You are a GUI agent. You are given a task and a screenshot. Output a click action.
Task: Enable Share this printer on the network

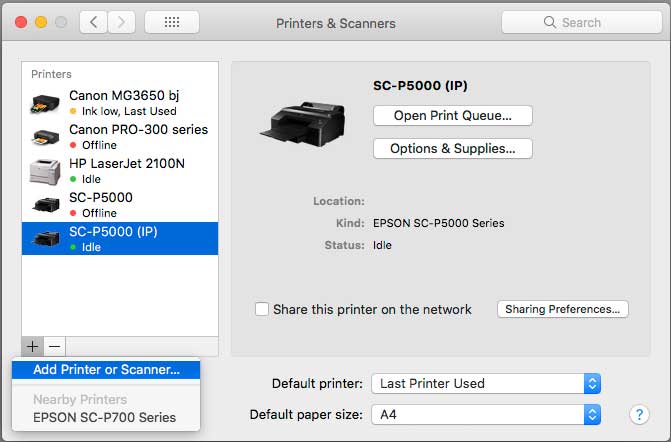(262, 309)
